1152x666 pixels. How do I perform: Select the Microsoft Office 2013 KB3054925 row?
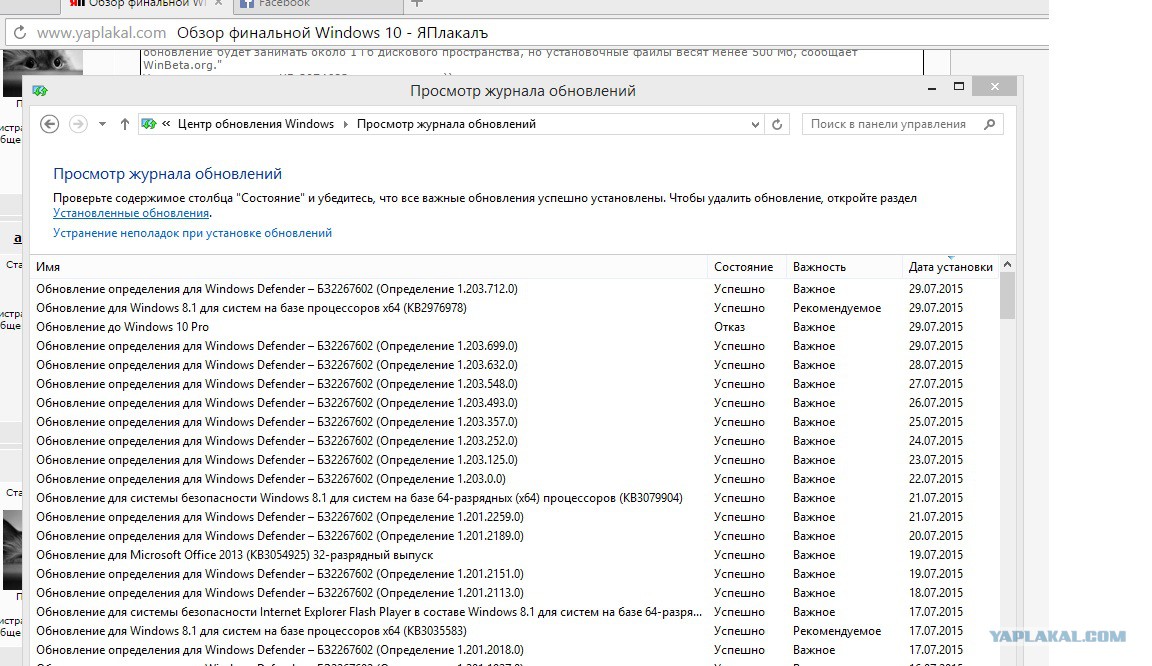514,556
